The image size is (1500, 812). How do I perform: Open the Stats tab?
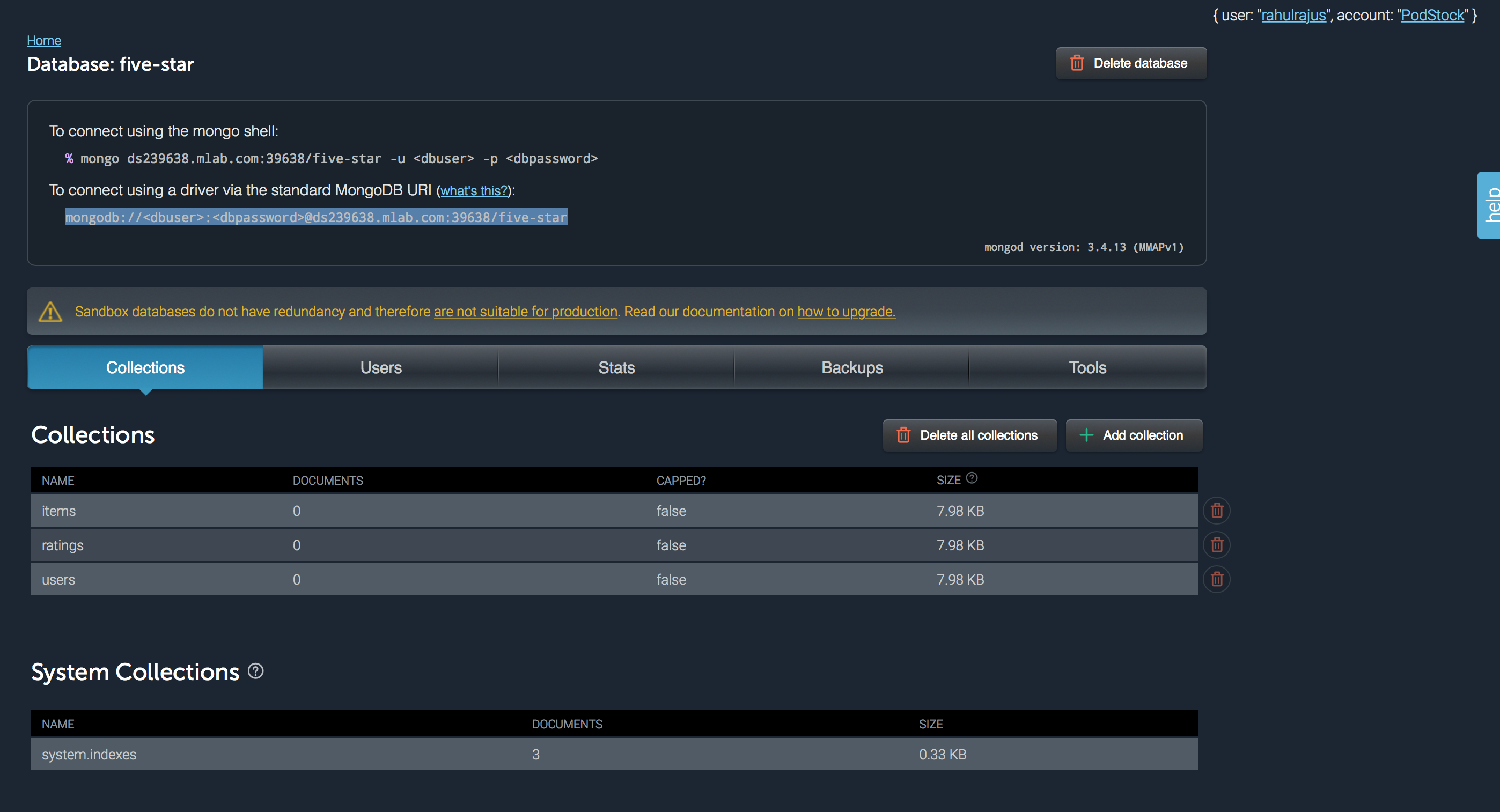click(x=616, y=368)
